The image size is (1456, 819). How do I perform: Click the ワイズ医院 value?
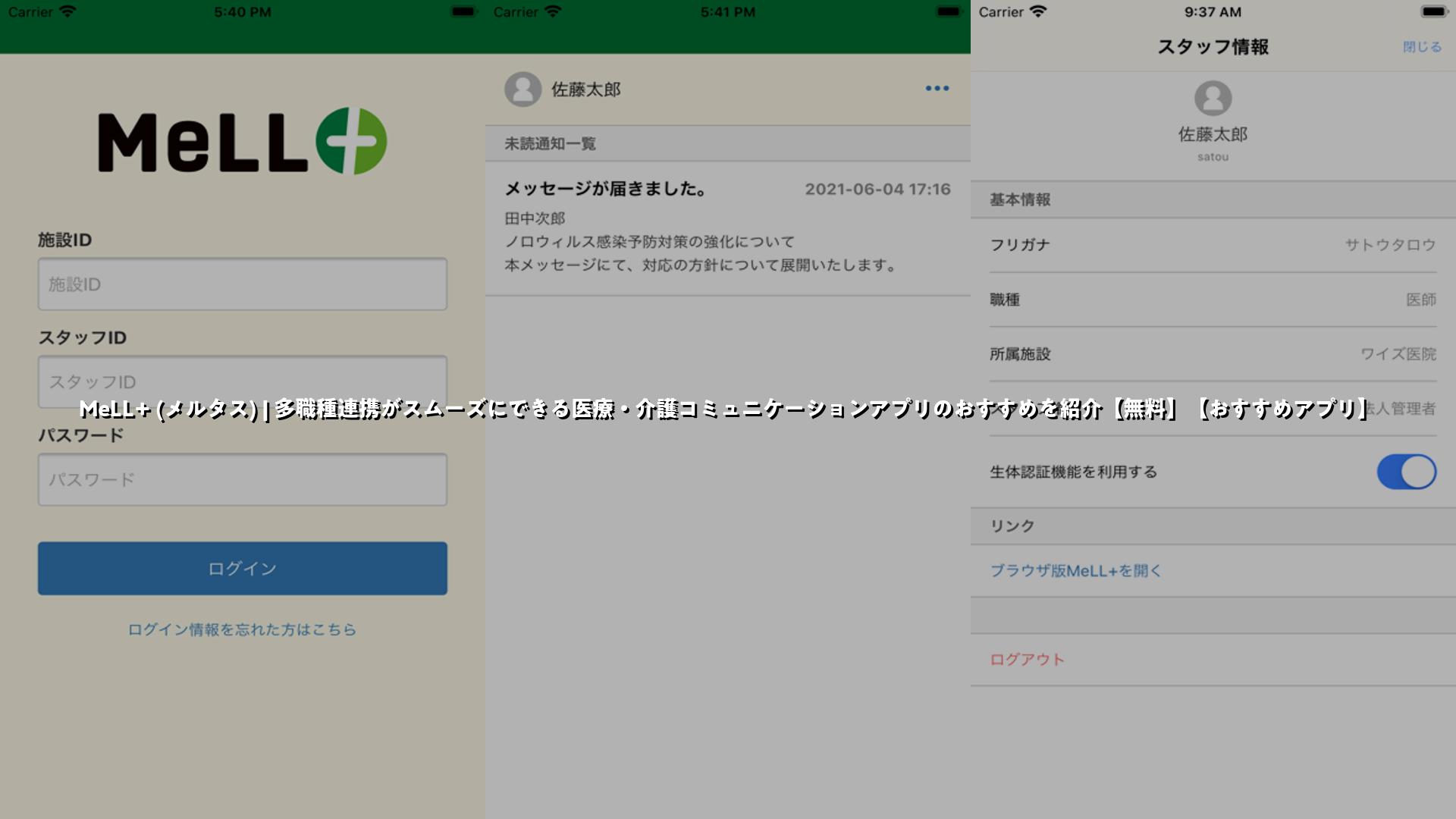click(x=1398, y=354)
